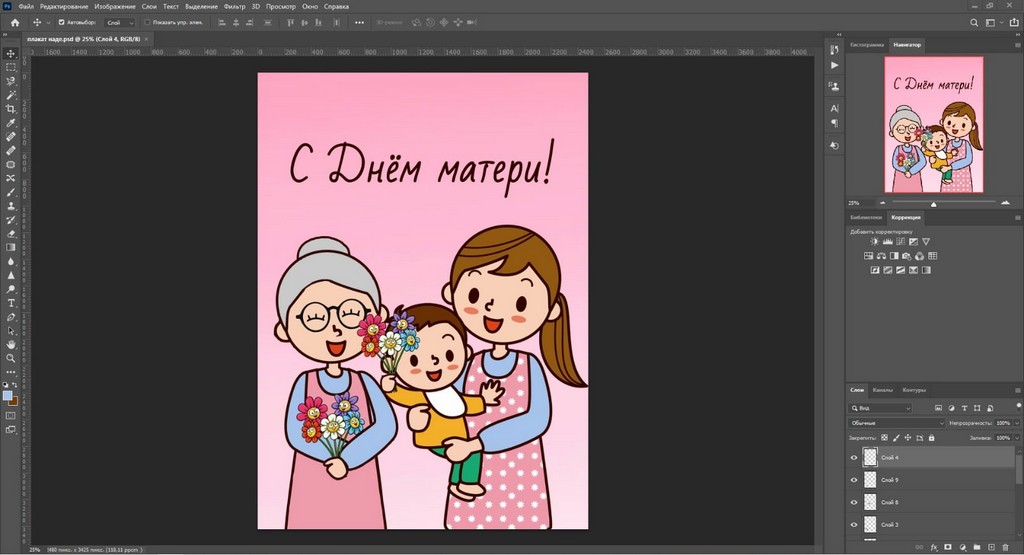The height and width of the screenshot is (555, 1024).
Task: Select the Crop tool
Action: pyautogui.click(x=11, y=109)
